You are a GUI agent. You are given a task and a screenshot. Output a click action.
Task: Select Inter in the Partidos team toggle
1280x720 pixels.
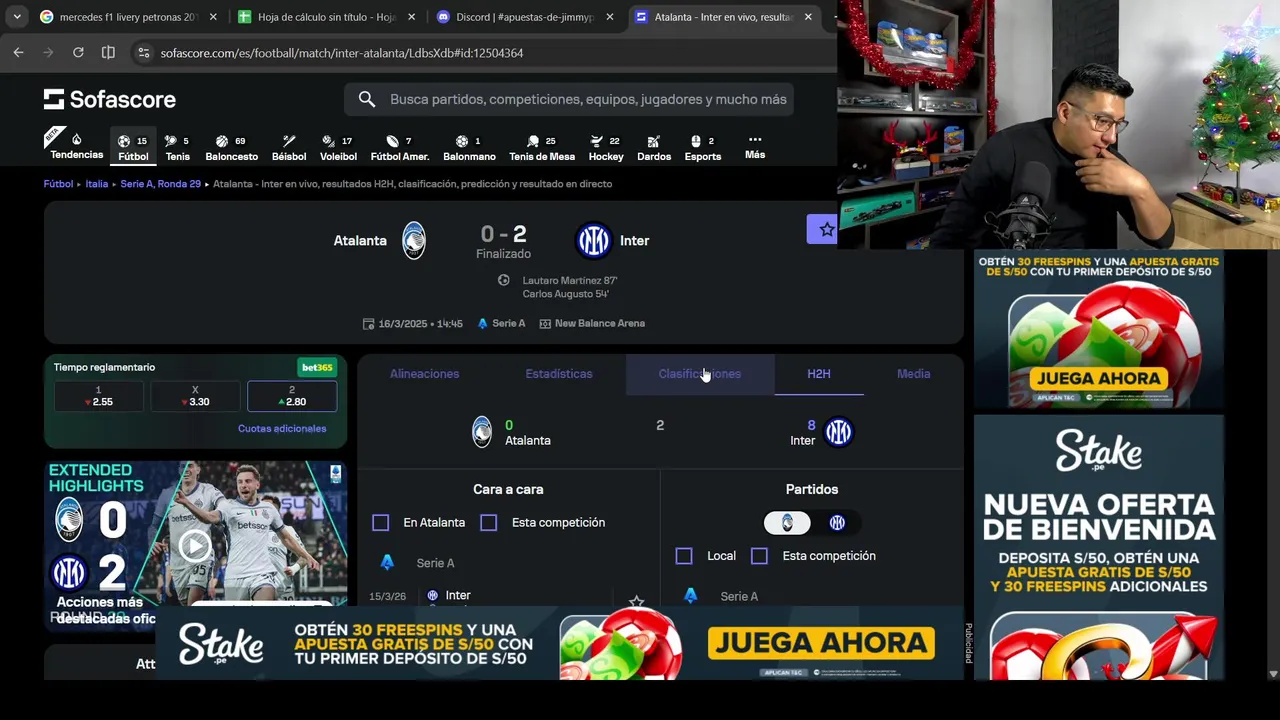pyautogui.click(x=837, y=523)
